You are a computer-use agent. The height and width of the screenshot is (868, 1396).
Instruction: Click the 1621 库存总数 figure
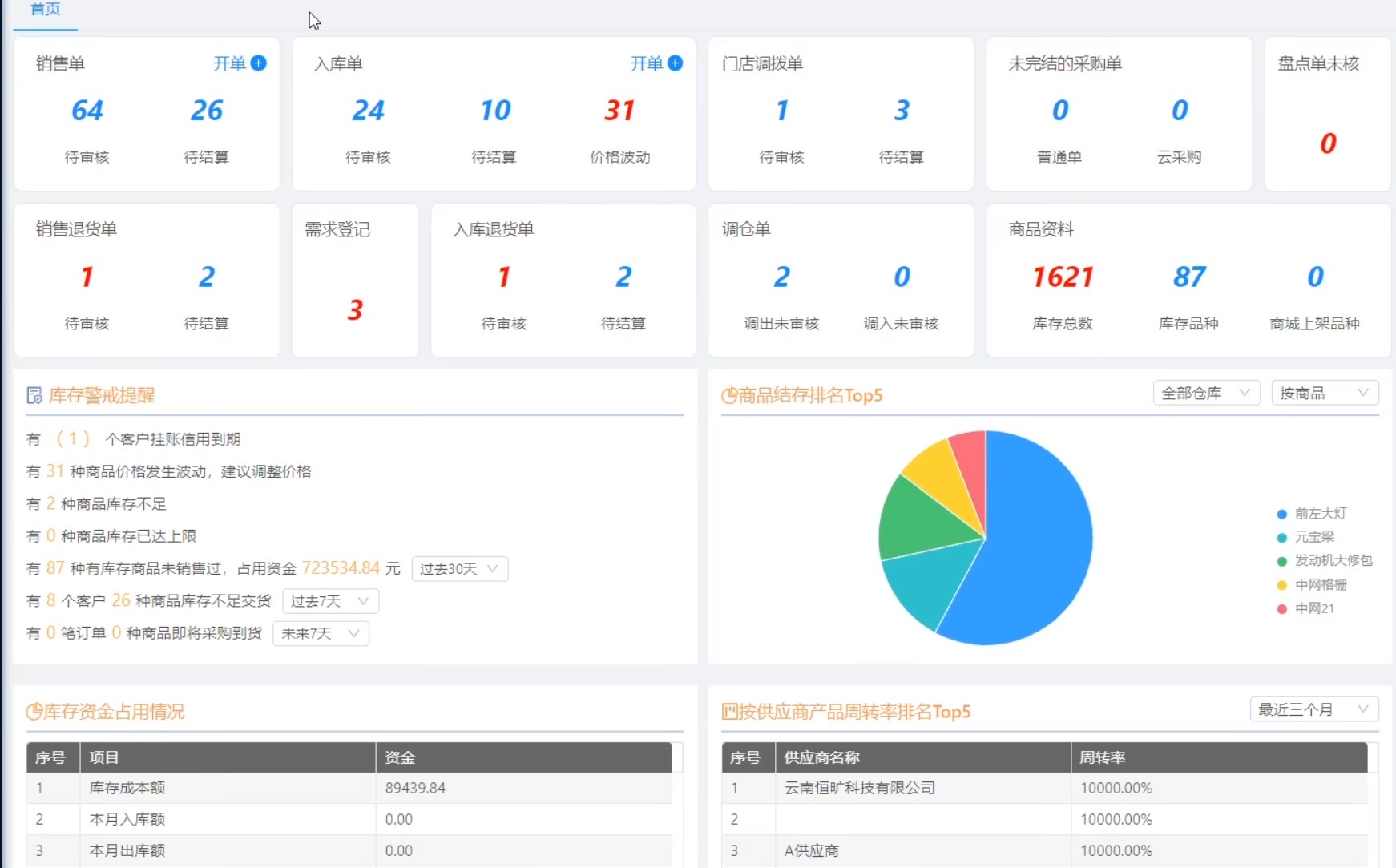coord(1063,277)
